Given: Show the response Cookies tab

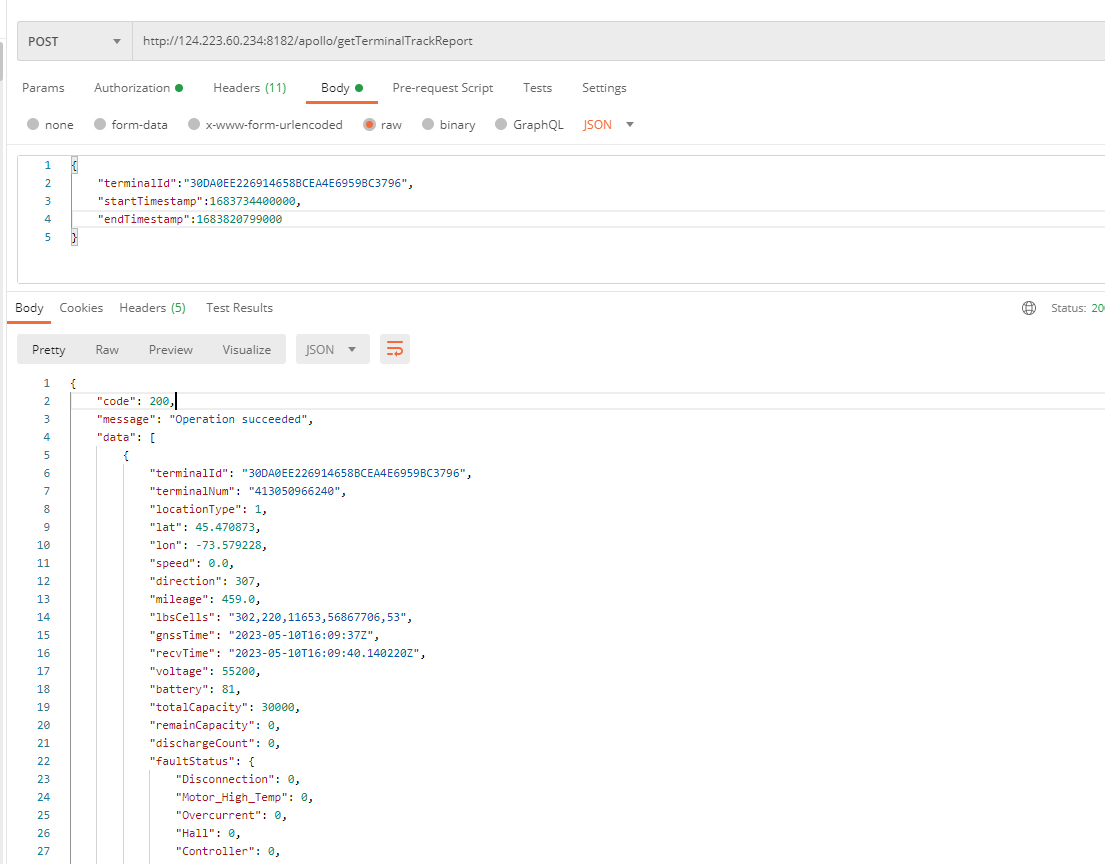Looking at the screenshot, I should point(81,308).
